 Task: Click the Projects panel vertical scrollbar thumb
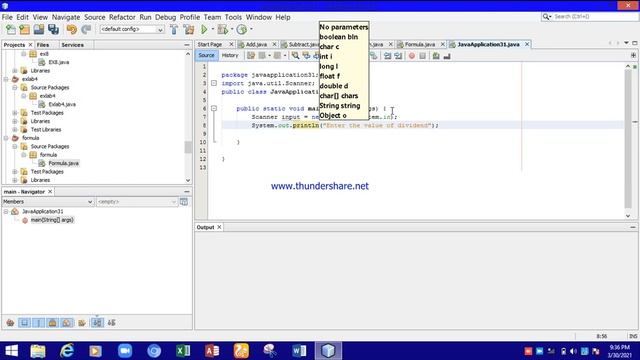coord(188,147)
